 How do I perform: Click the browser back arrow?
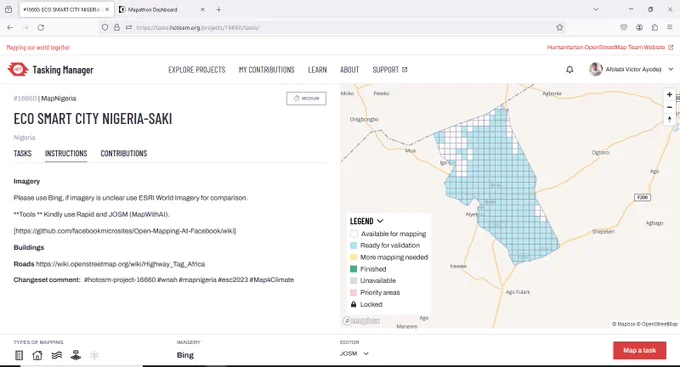point(10,27)
